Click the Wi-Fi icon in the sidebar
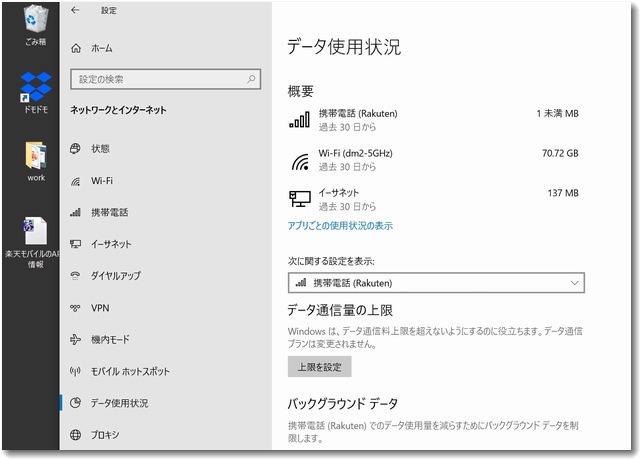 tap(75, 181)
